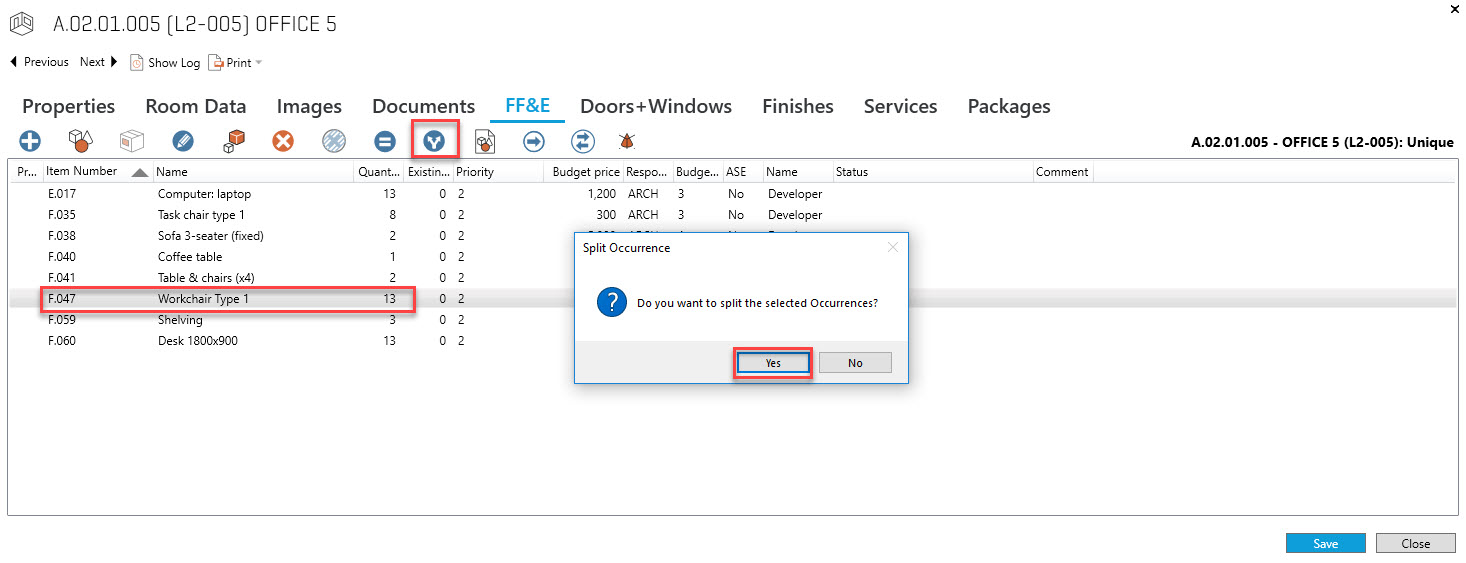Screen dimensions: 1466x563
Task: Click the split occurrence fork icon
Action: click(x=433, y=141)
